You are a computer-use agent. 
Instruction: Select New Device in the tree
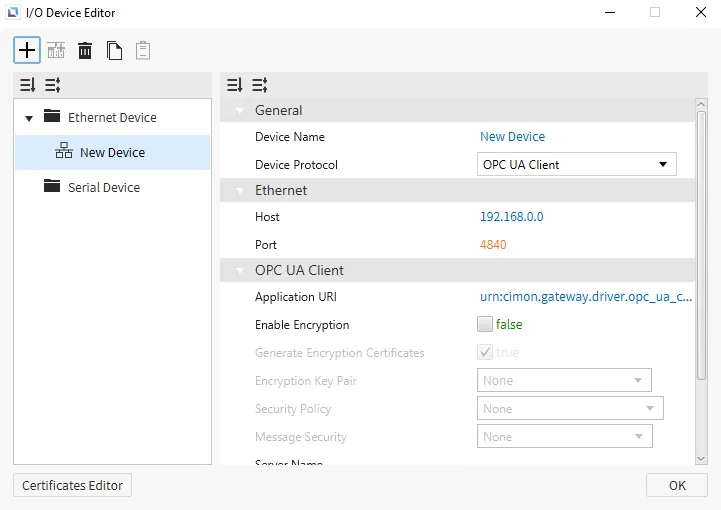pyautogui.click(x=112, y=152)
